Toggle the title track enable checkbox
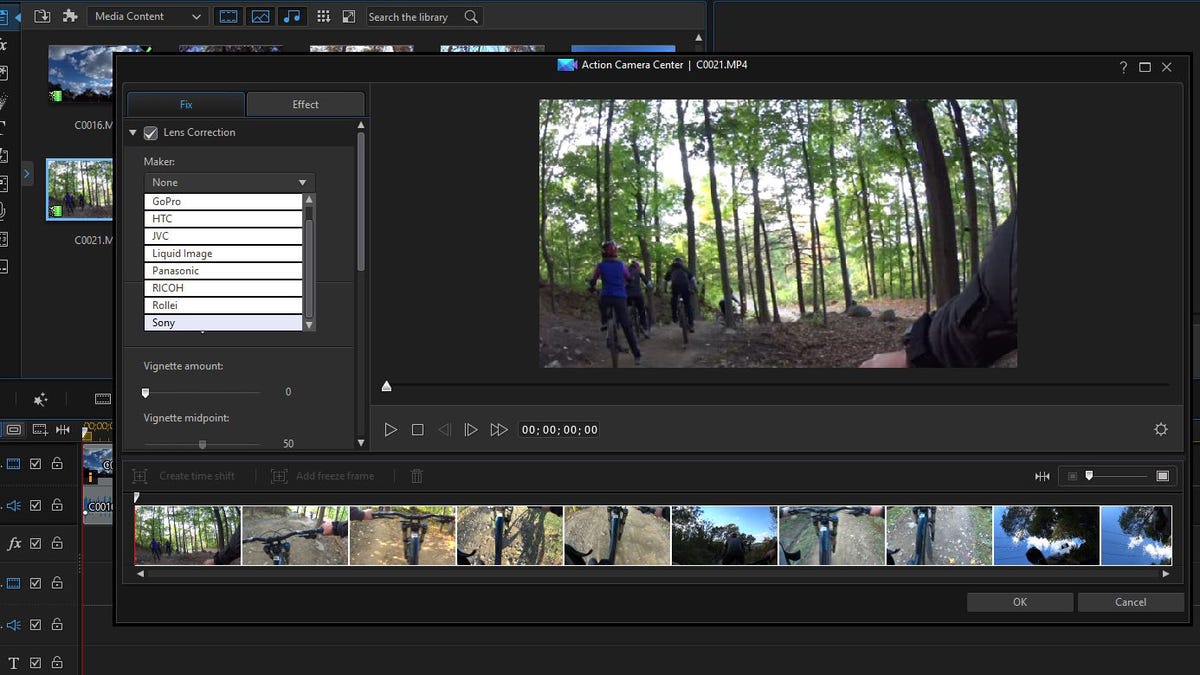The width and height of the screenshot is (1200, 675). (36, 662)
